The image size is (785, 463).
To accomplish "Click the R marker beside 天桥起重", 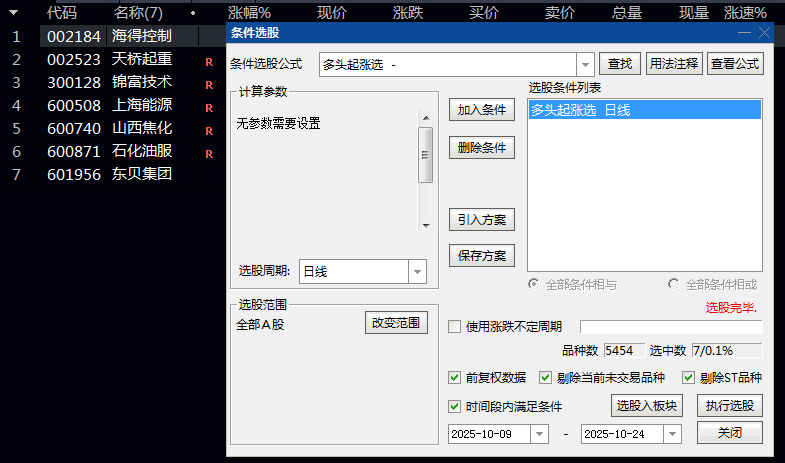I will 209,62.
